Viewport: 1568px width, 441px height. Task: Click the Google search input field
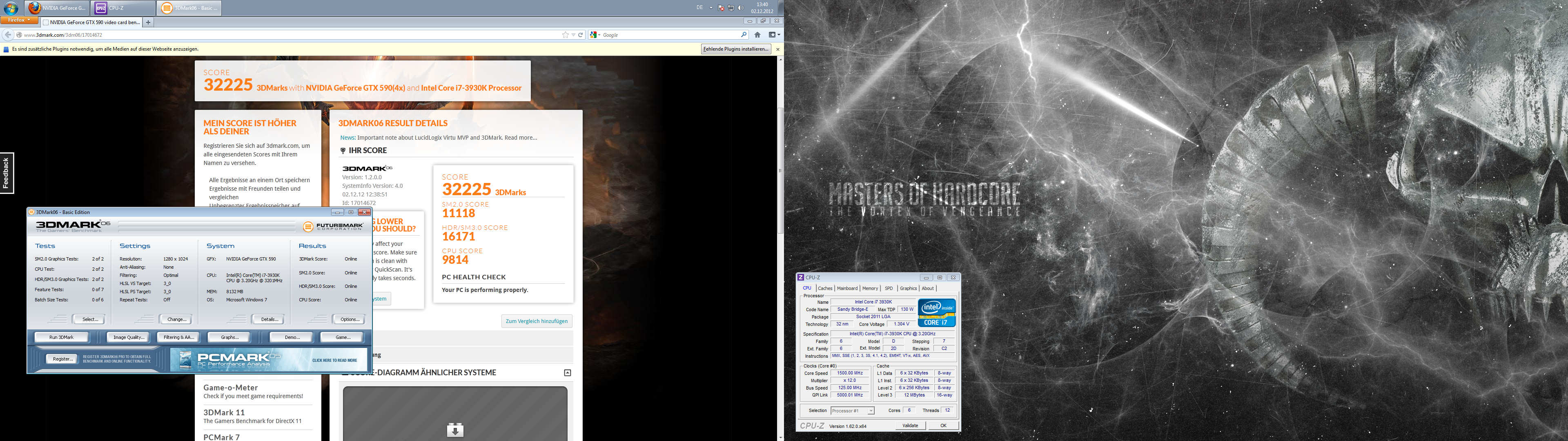click(x=670, y=35)
